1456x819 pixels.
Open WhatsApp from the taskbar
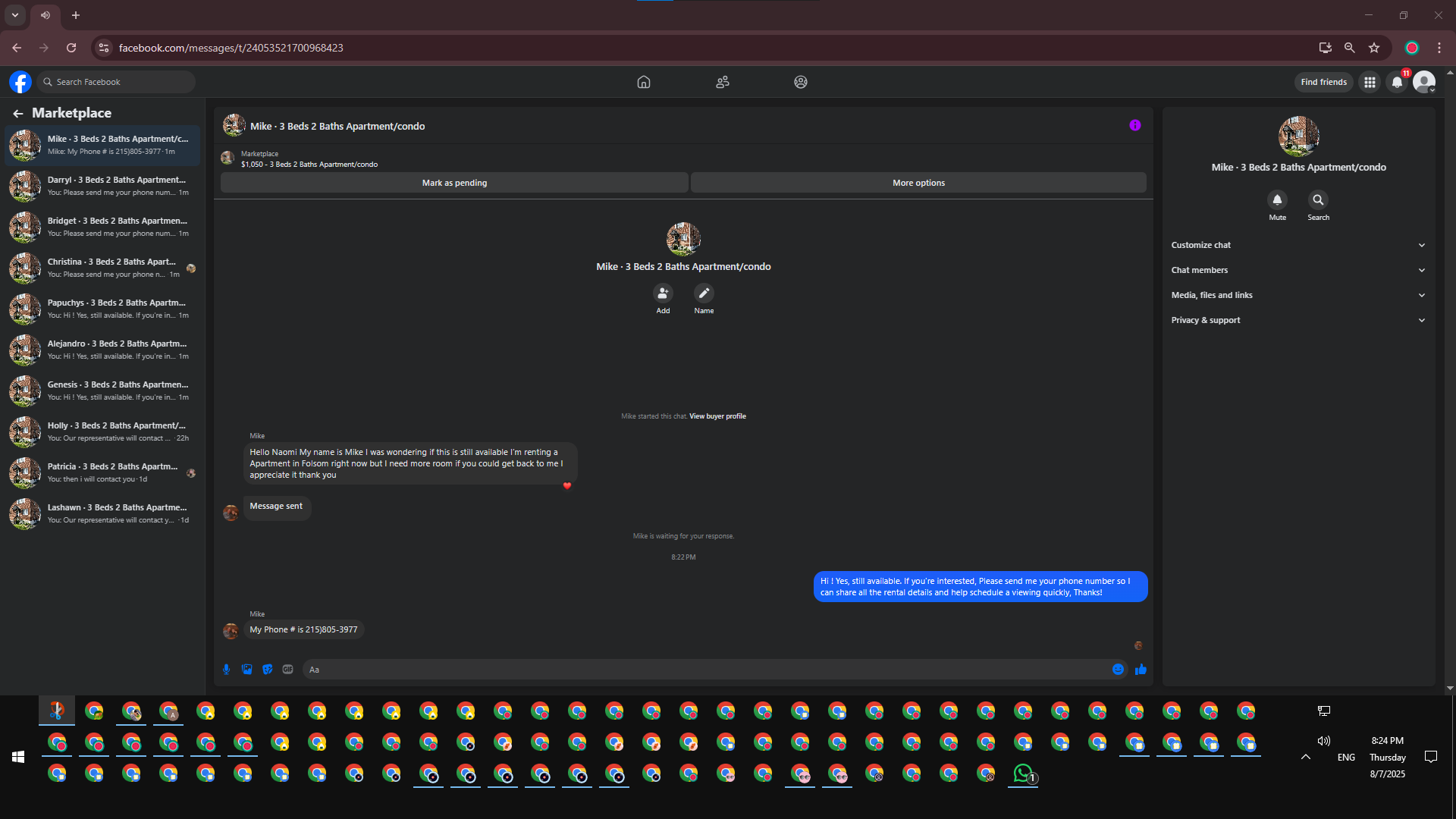click(1023, 773)
